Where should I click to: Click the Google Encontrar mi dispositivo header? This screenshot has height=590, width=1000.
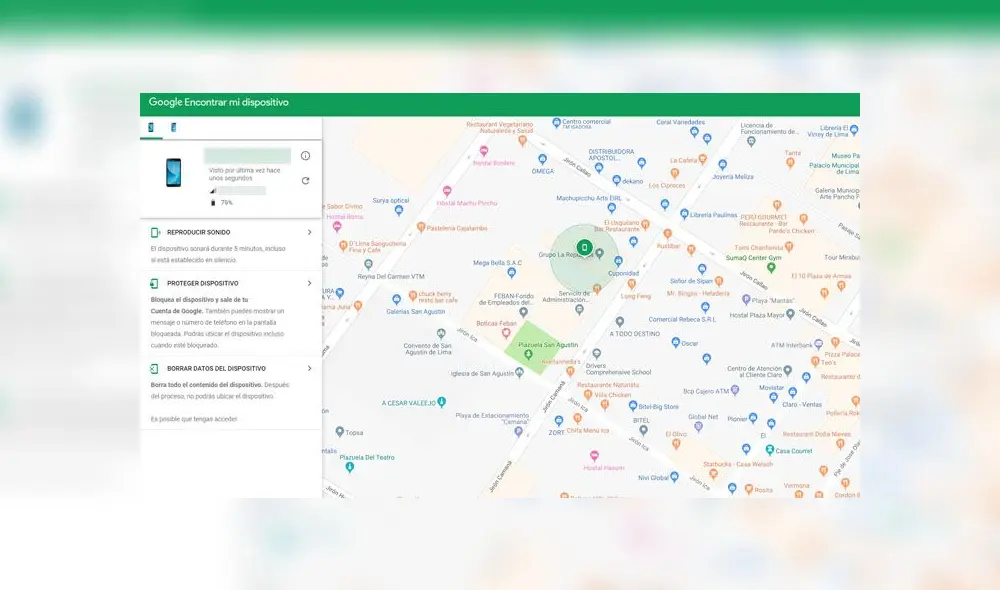coord(218,102)
